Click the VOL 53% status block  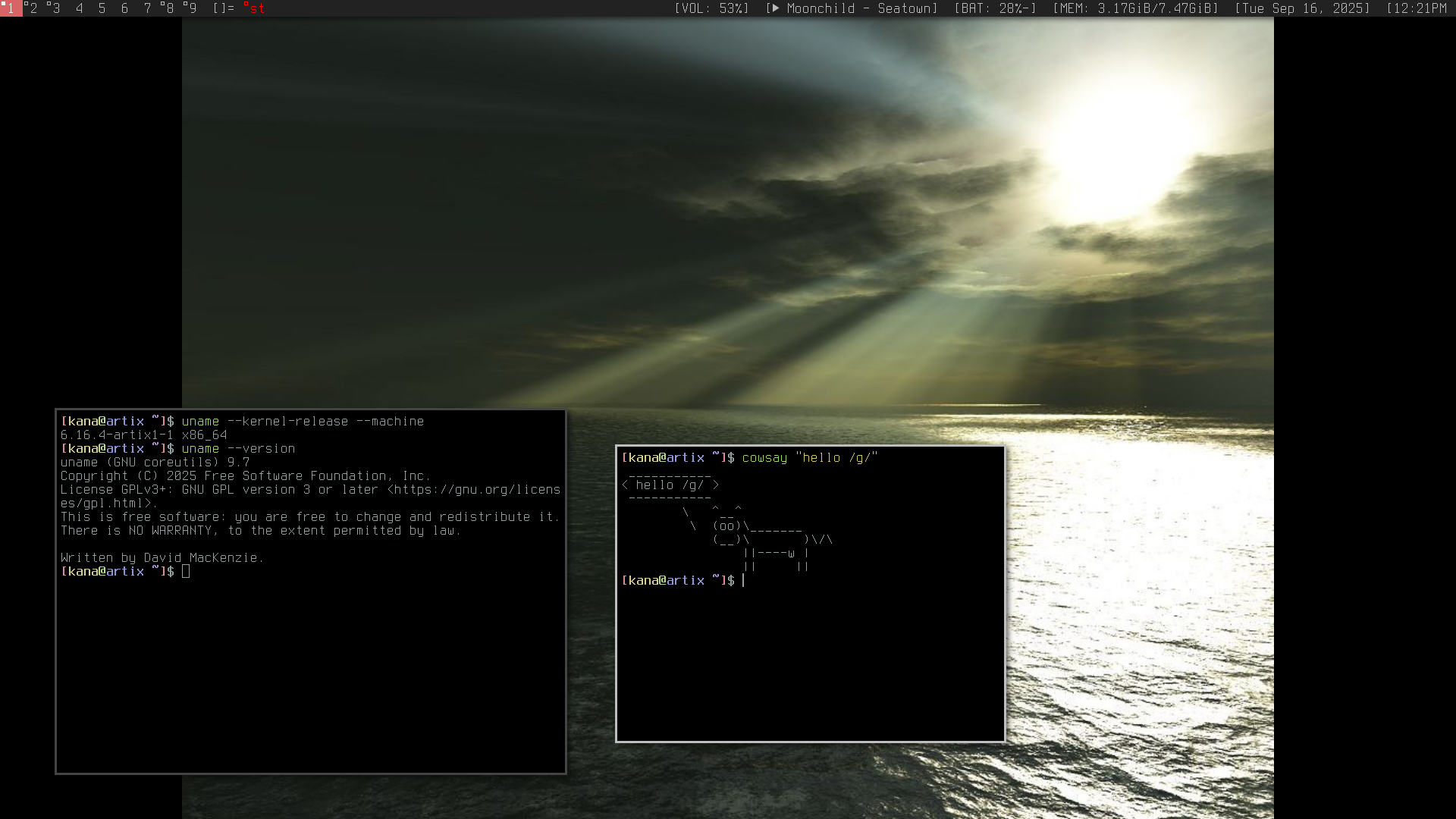[x=711, y=8]
